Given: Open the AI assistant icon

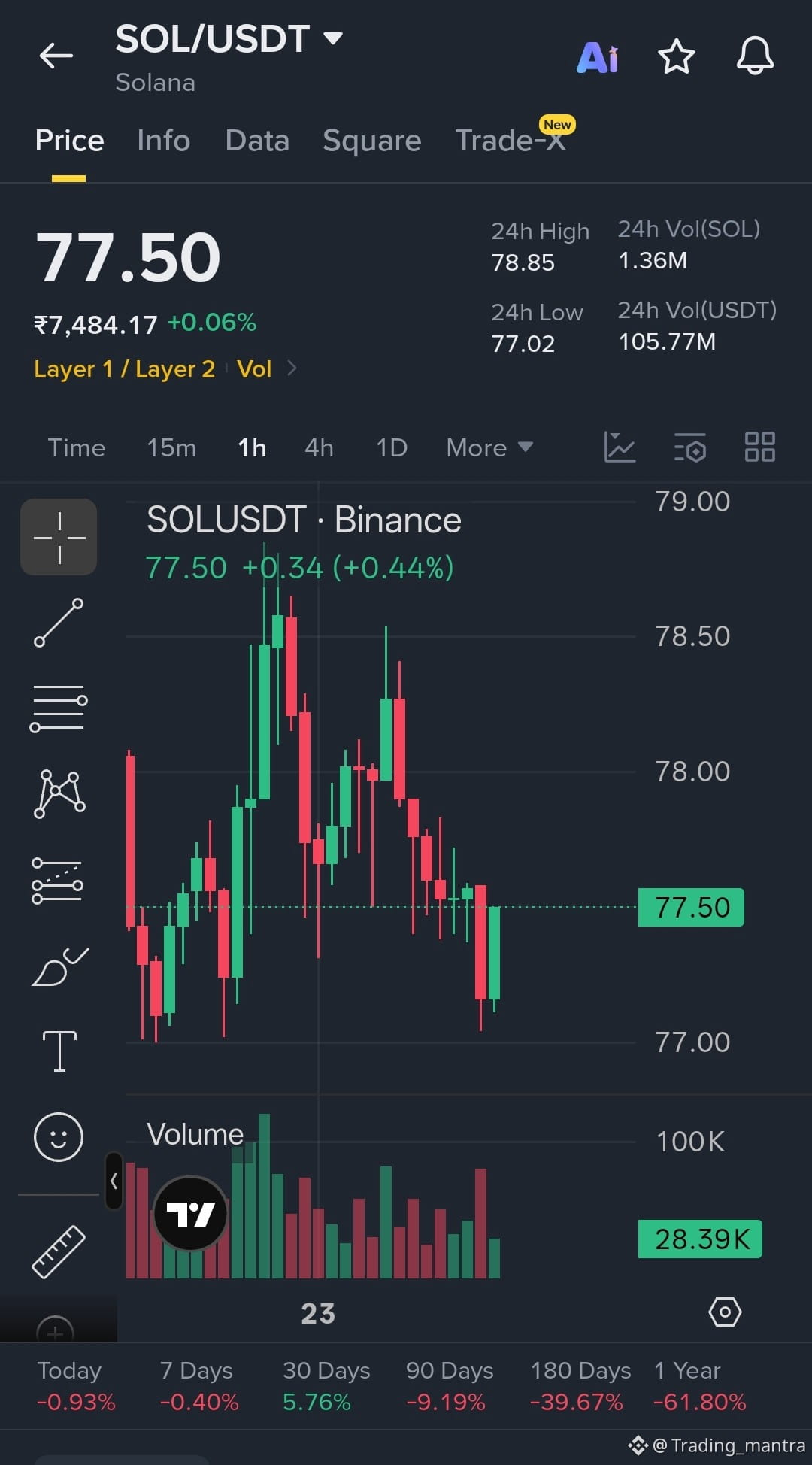Looking at the screenshot, I should point(598,57).
